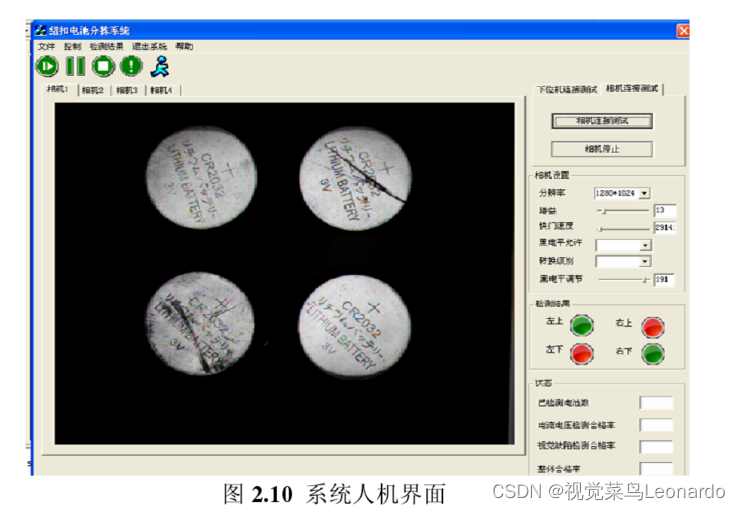Switch to the 相机3 tab

(x=127, y=90)
